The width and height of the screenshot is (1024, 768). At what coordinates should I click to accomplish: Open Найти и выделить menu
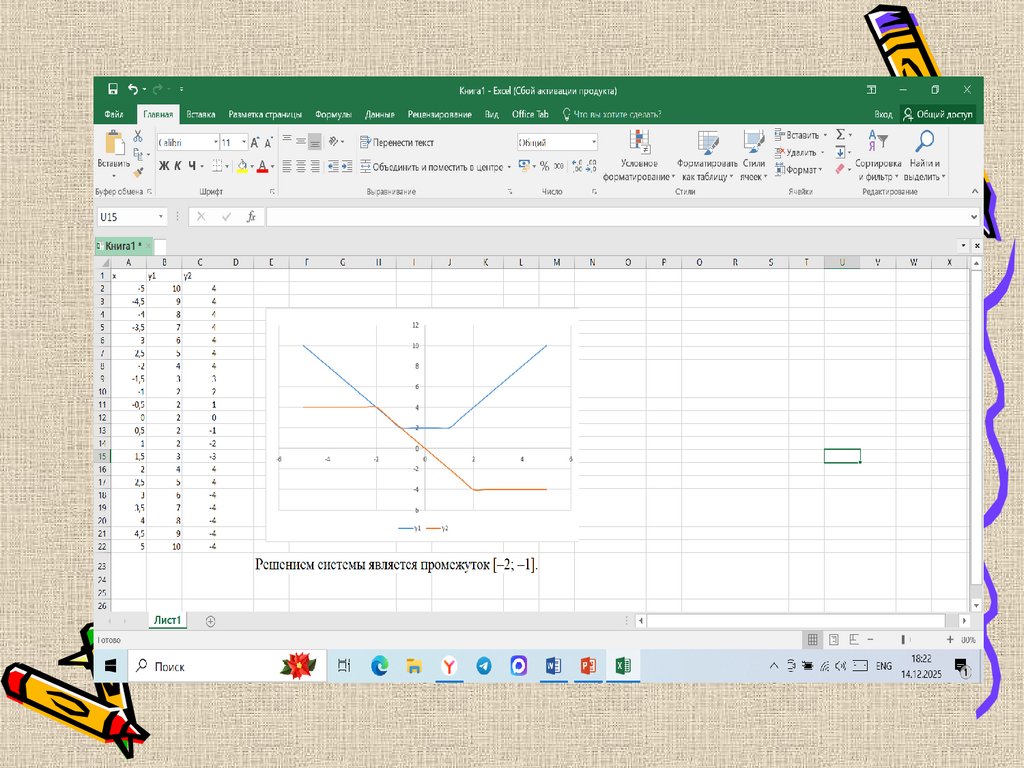(925, 155)
